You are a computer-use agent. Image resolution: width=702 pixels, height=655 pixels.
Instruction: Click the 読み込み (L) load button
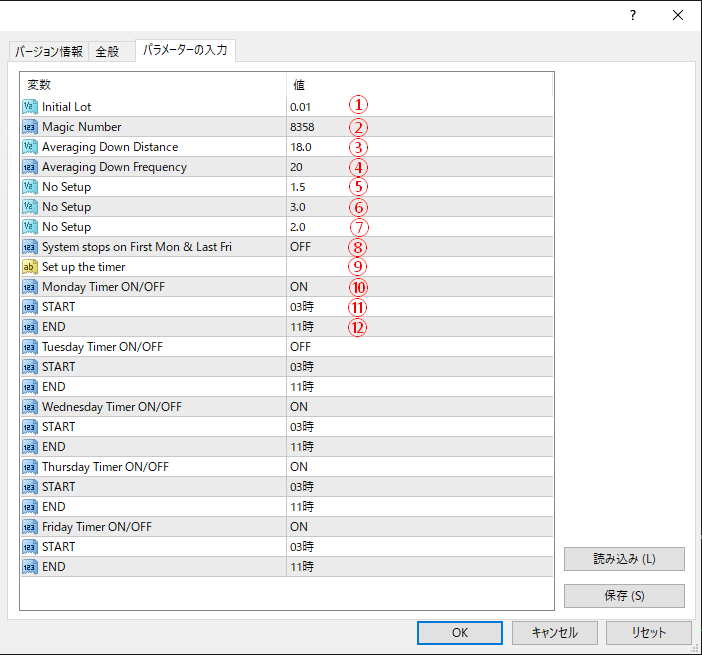point(624,559)
